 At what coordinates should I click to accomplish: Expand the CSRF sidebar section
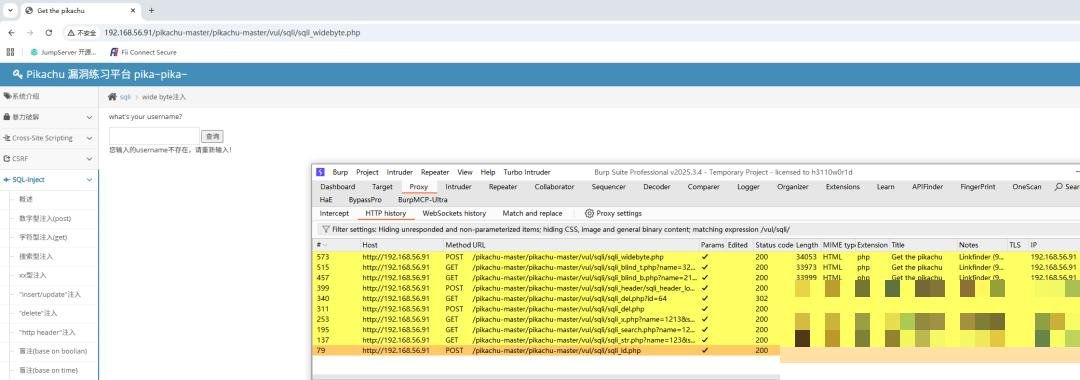48,158
